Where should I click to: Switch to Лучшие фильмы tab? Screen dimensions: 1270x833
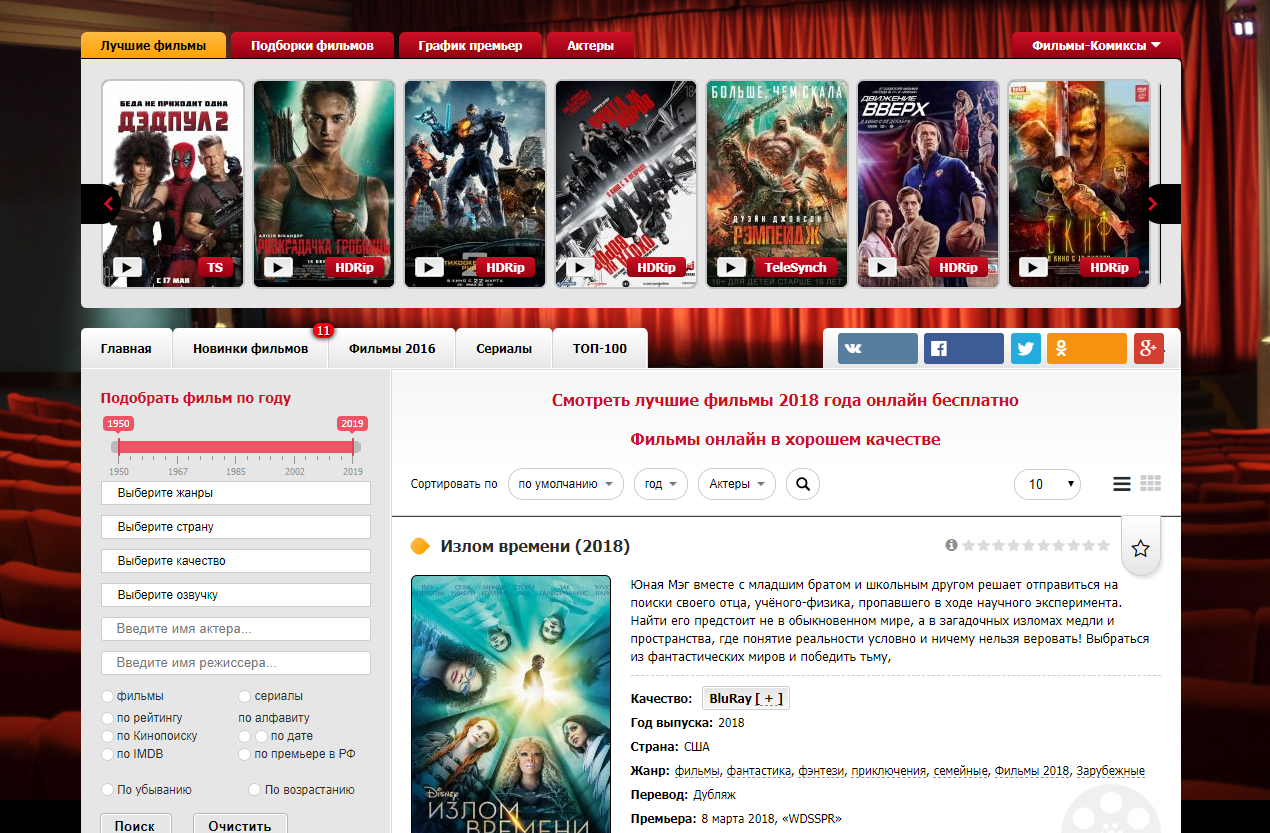click(x=153, y=45)
